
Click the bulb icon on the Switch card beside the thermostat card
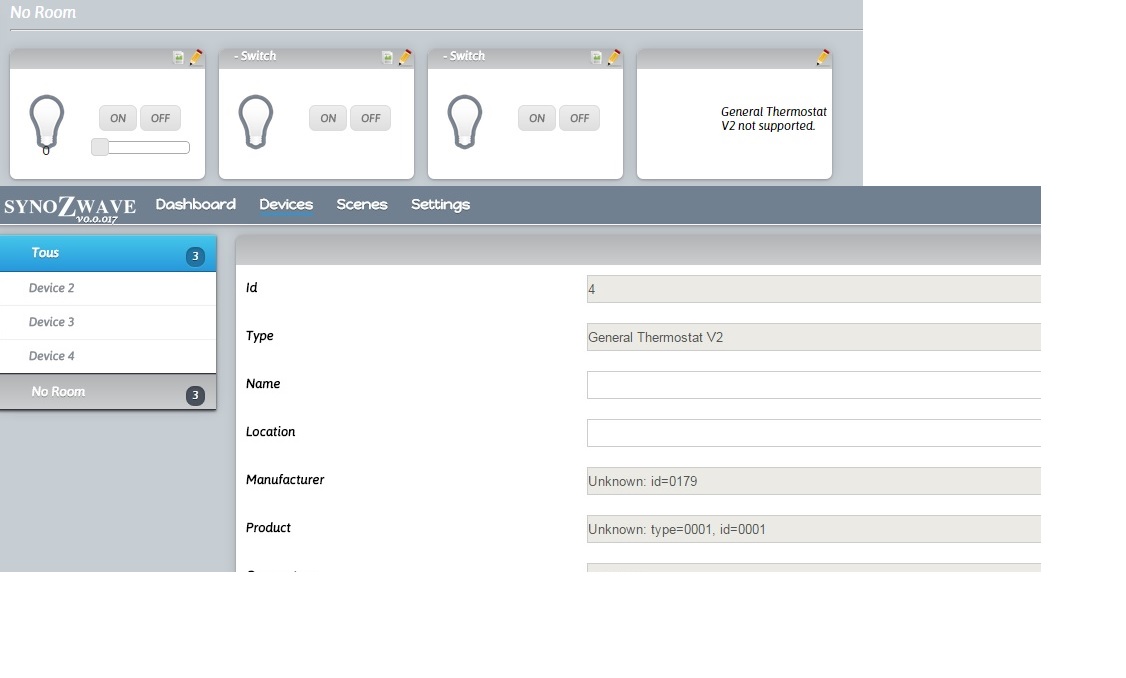465,122
